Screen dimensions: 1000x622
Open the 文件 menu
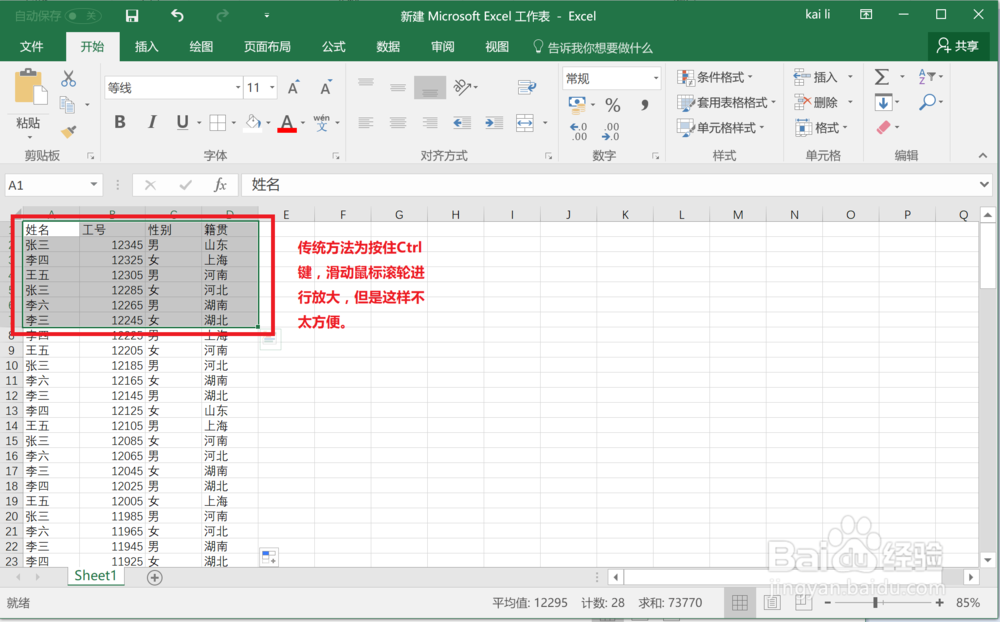click(31, 47)
